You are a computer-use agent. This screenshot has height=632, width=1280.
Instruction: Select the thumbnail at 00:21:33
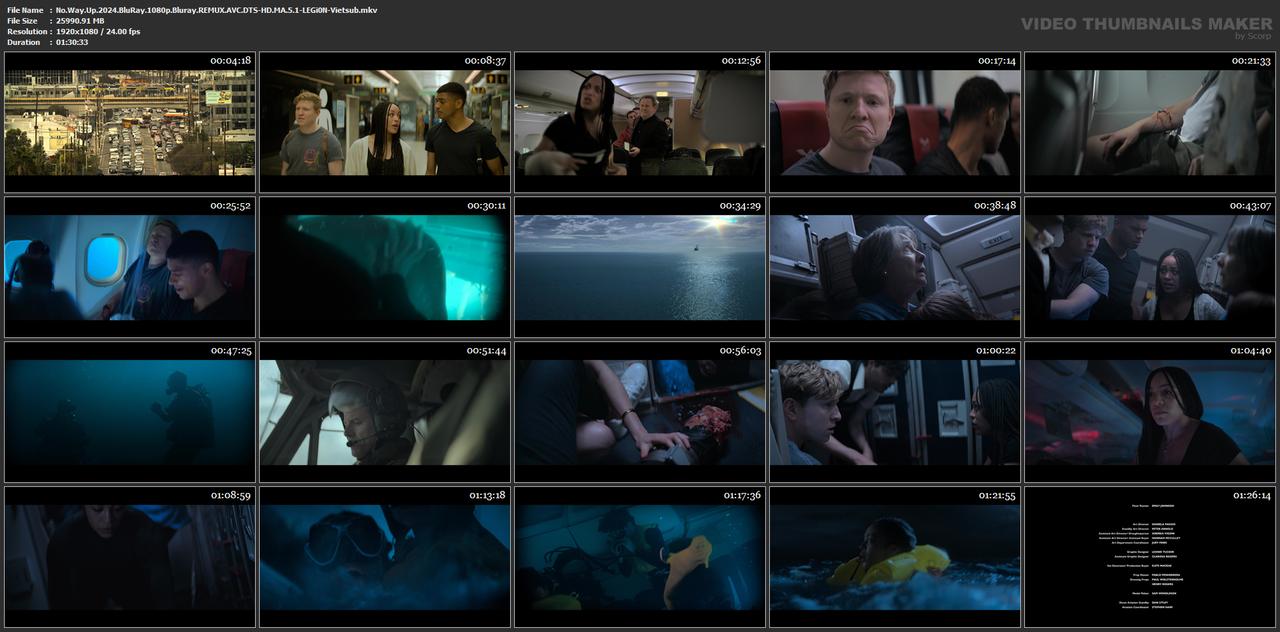1150,122
